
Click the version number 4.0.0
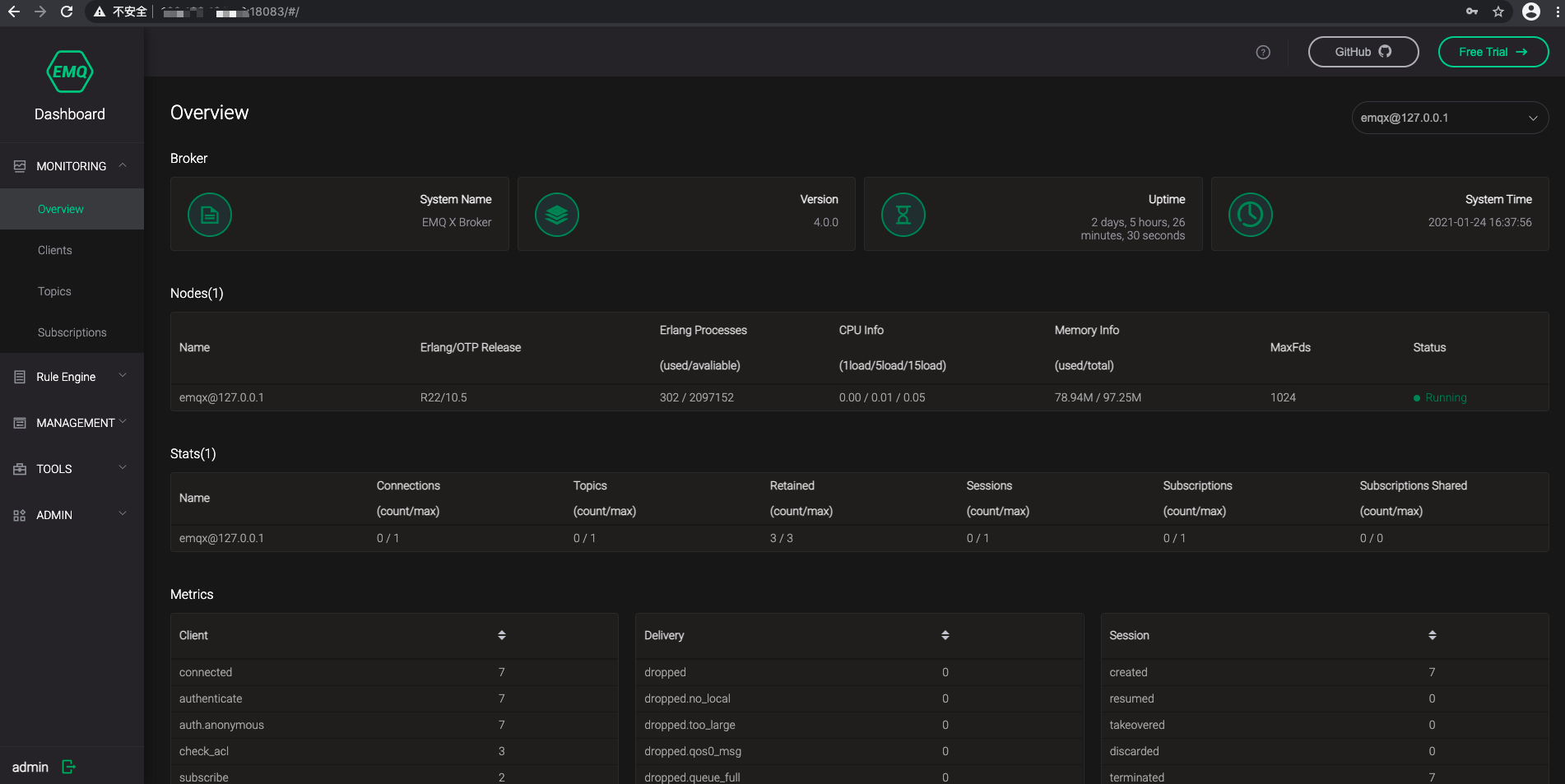(826, 222)
